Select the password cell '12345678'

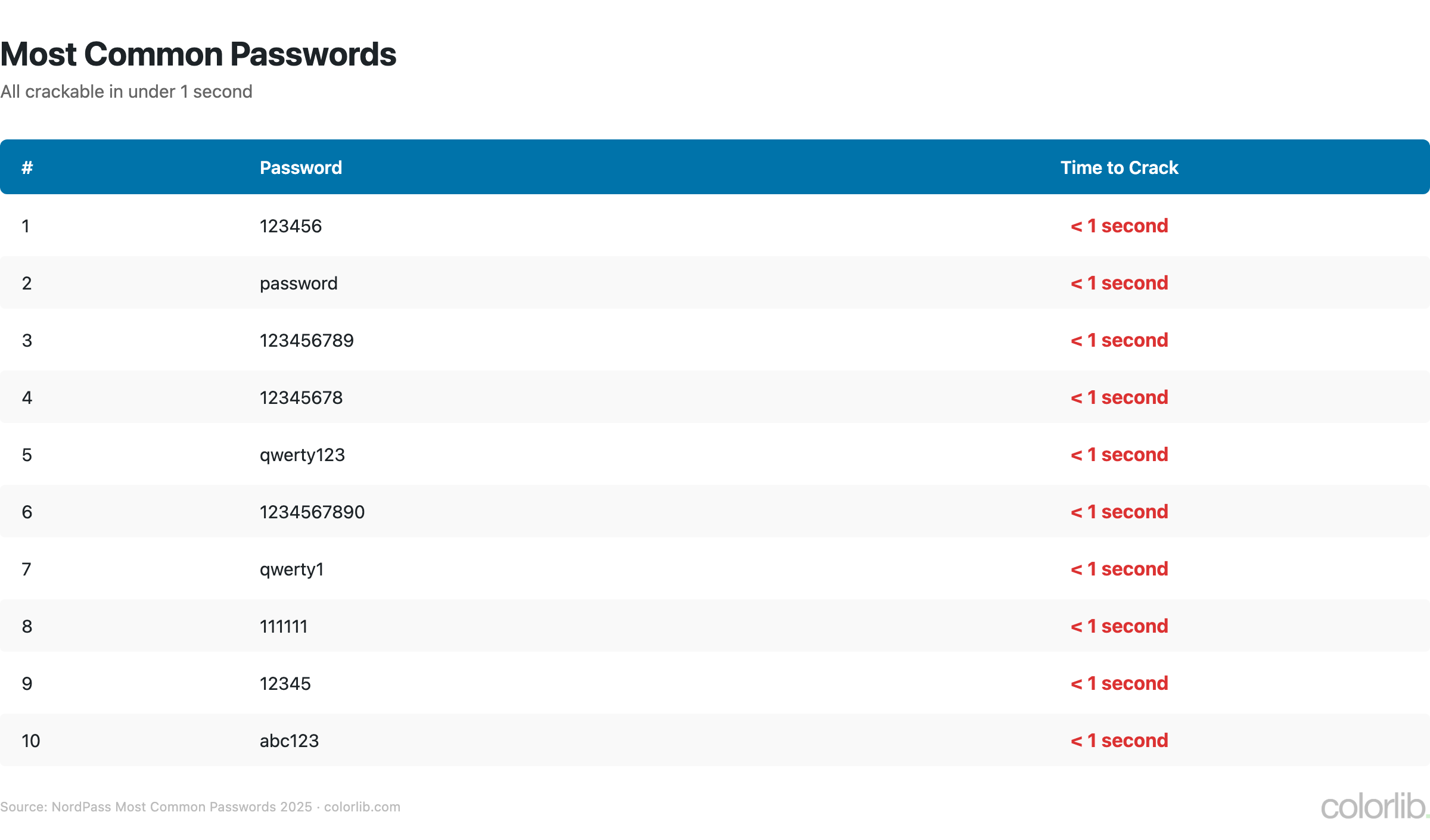301,398
